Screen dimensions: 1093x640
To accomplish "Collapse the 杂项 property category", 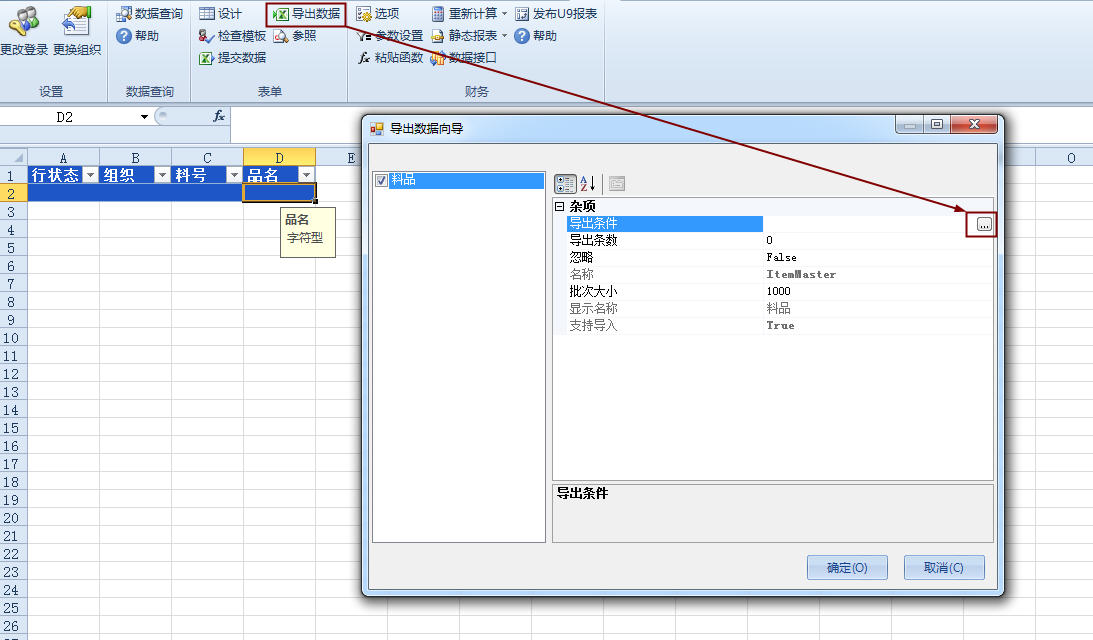I will (560, 206).
